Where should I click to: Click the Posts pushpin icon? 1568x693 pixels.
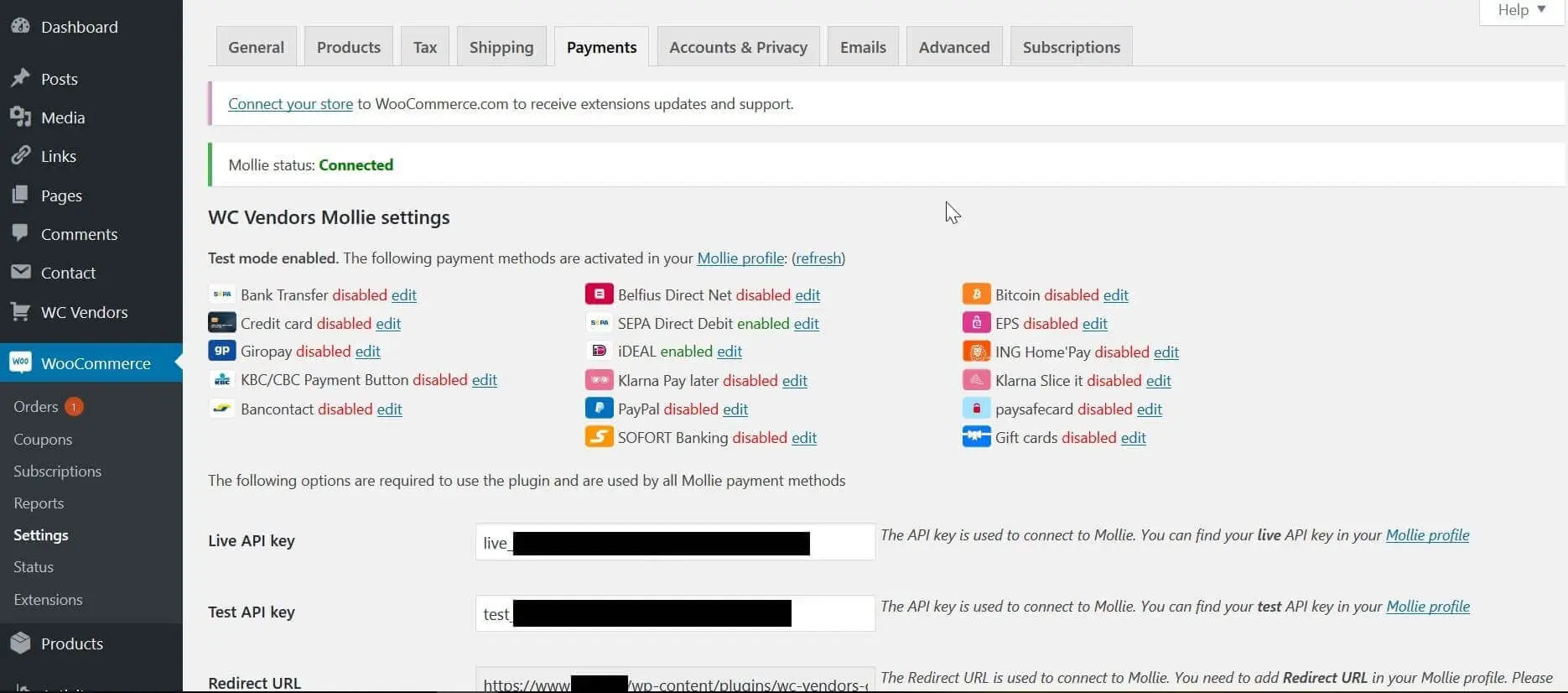tap(20, 78)
